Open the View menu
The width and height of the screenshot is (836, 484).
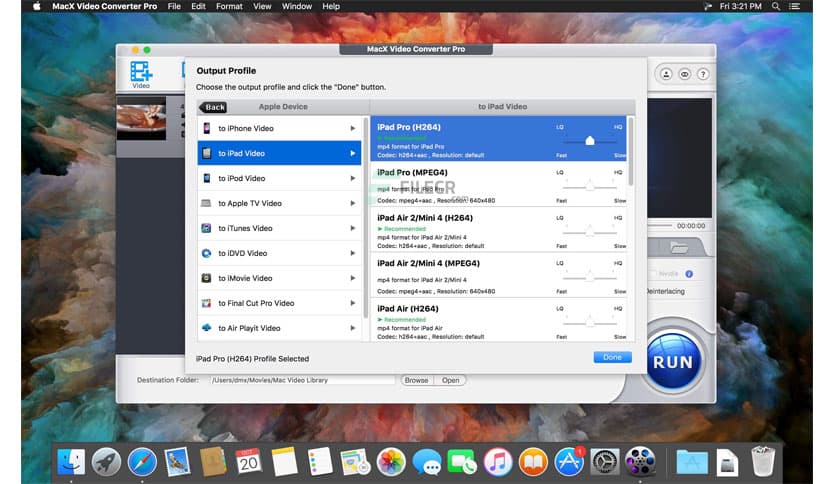262,6
